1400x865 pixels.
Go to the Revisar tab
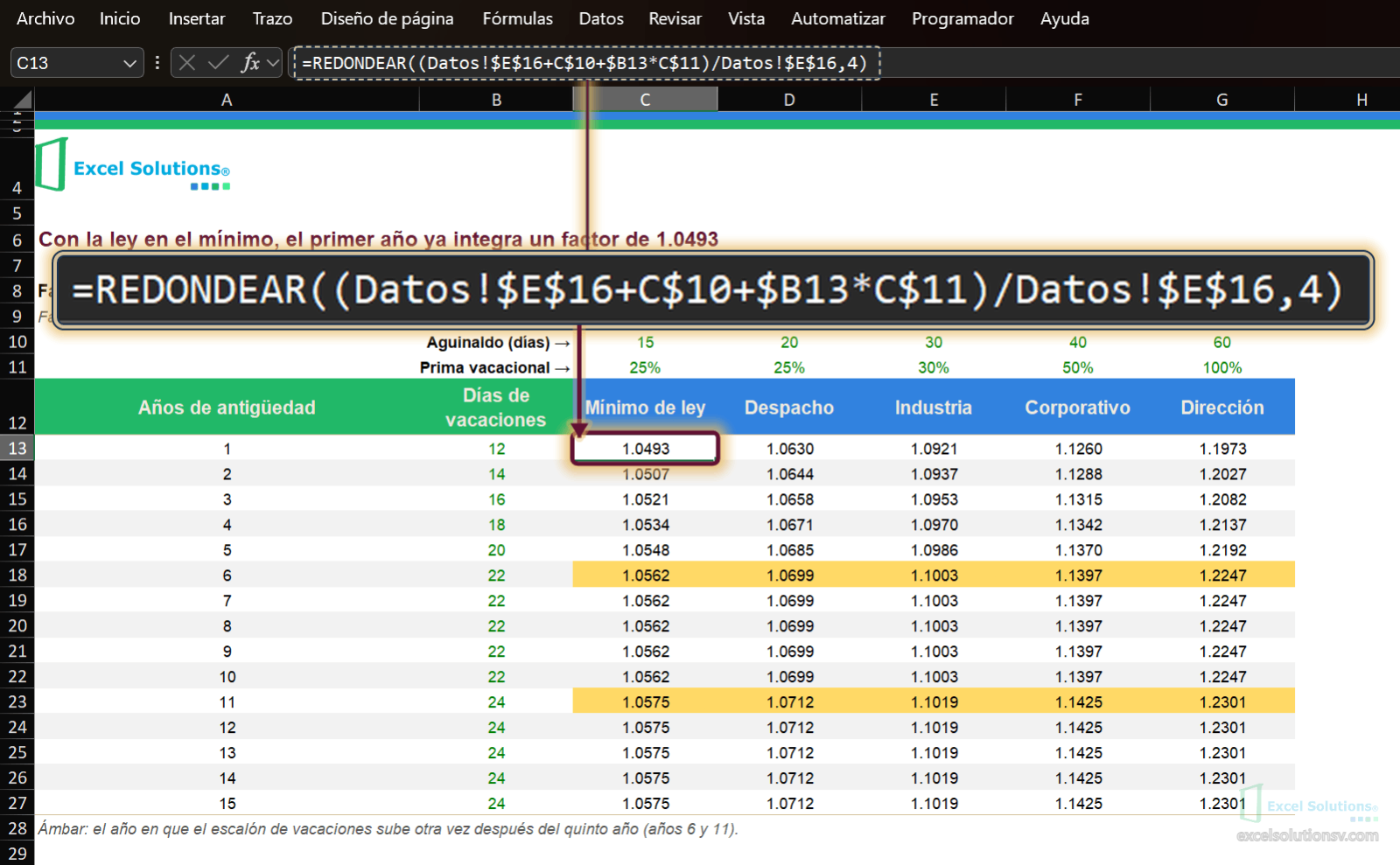675,18
